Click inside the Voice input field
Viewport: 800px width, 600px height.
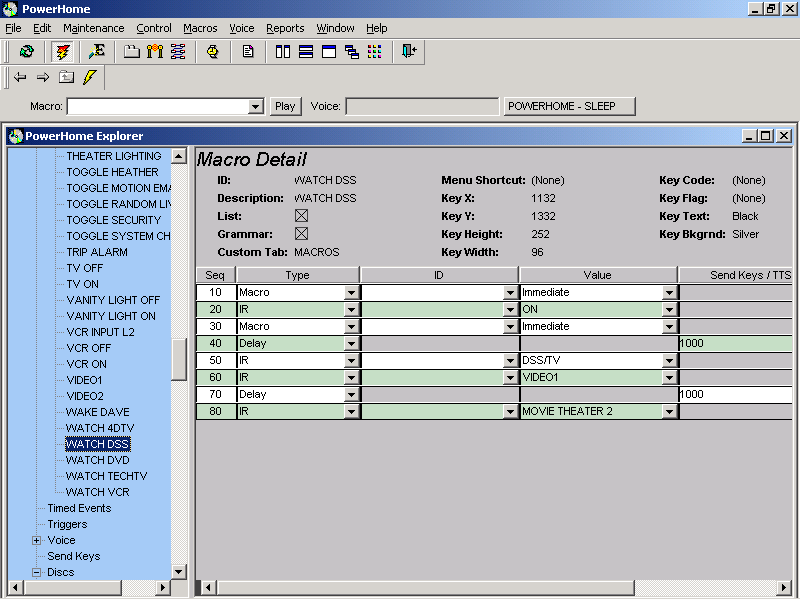tap(422, 106)
